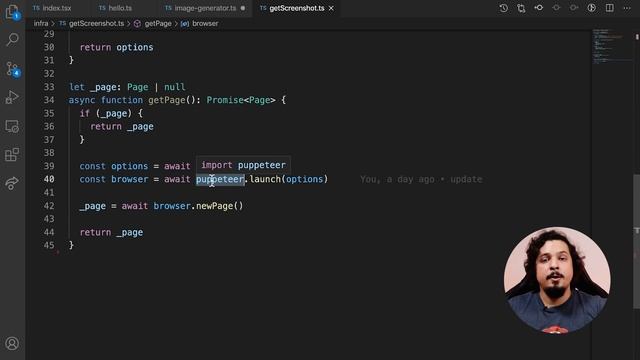Viewport: 640px width, 360px height.
Task: Click 'launch' method on line 40
Action: pyautogui.click(x=265, y=179)
